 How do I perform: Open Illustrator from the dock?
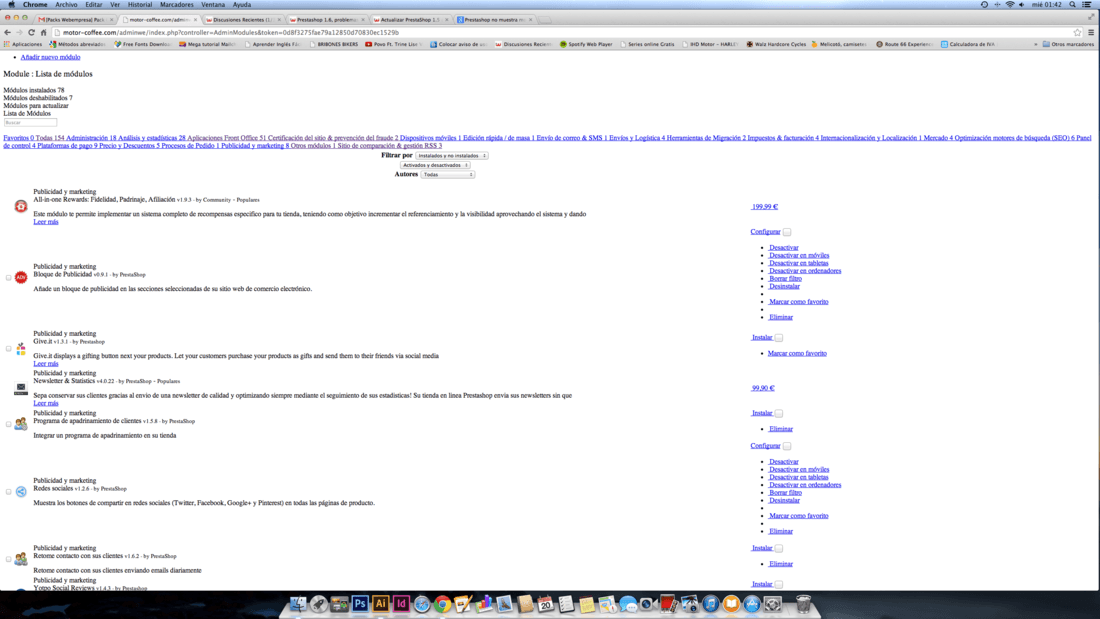[x=380, y=604]
